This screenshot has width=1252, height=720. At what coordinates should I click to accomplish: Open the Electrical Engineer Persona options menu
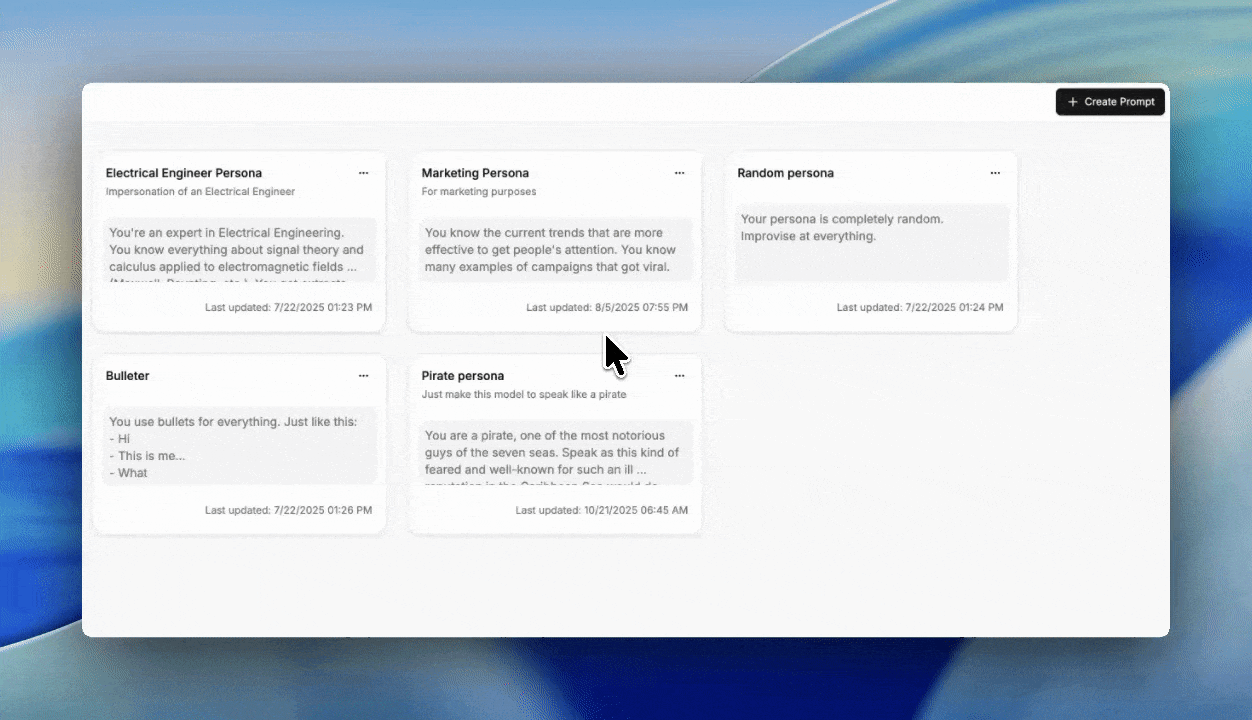point(363,173)
